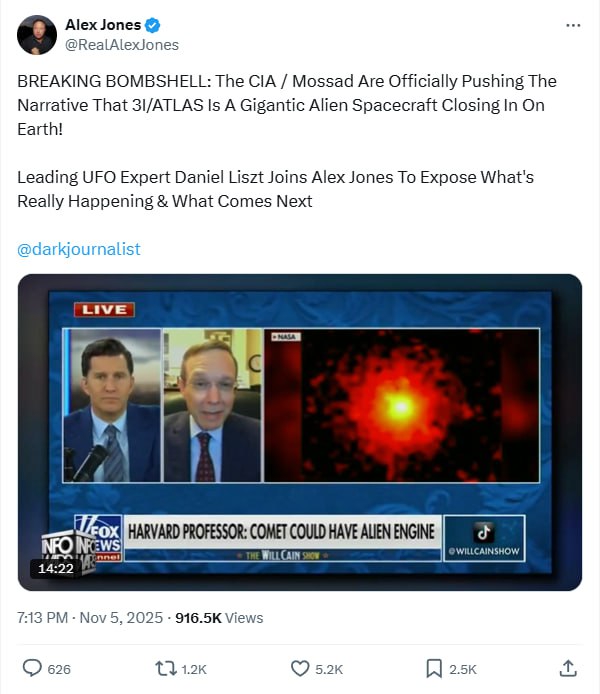Click the 2.5K bookmarks count
Image resolution: width=600 pixels, height=694 pixels.
463,669
